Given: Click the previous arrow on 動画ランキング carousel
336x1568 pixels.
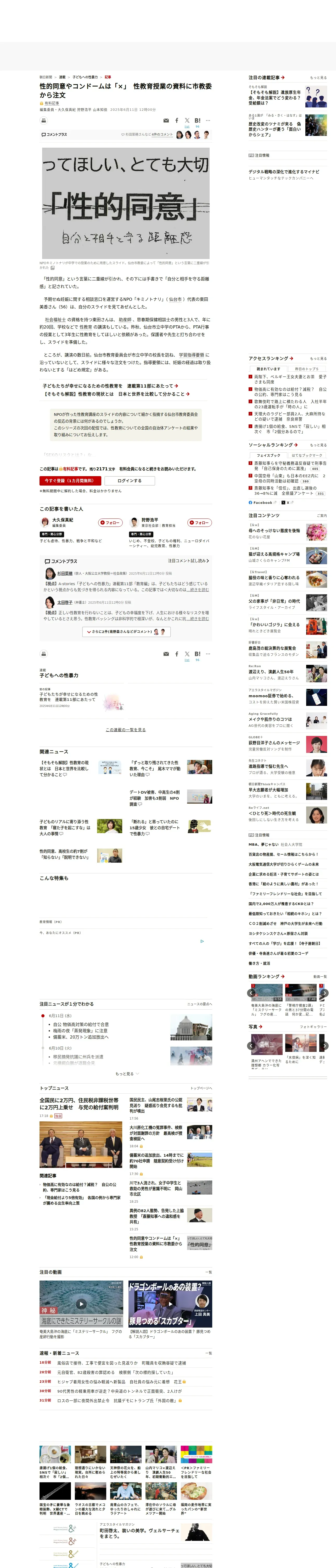Looking at the screenshot, I should pyautogui.click(x=251, y=993).
